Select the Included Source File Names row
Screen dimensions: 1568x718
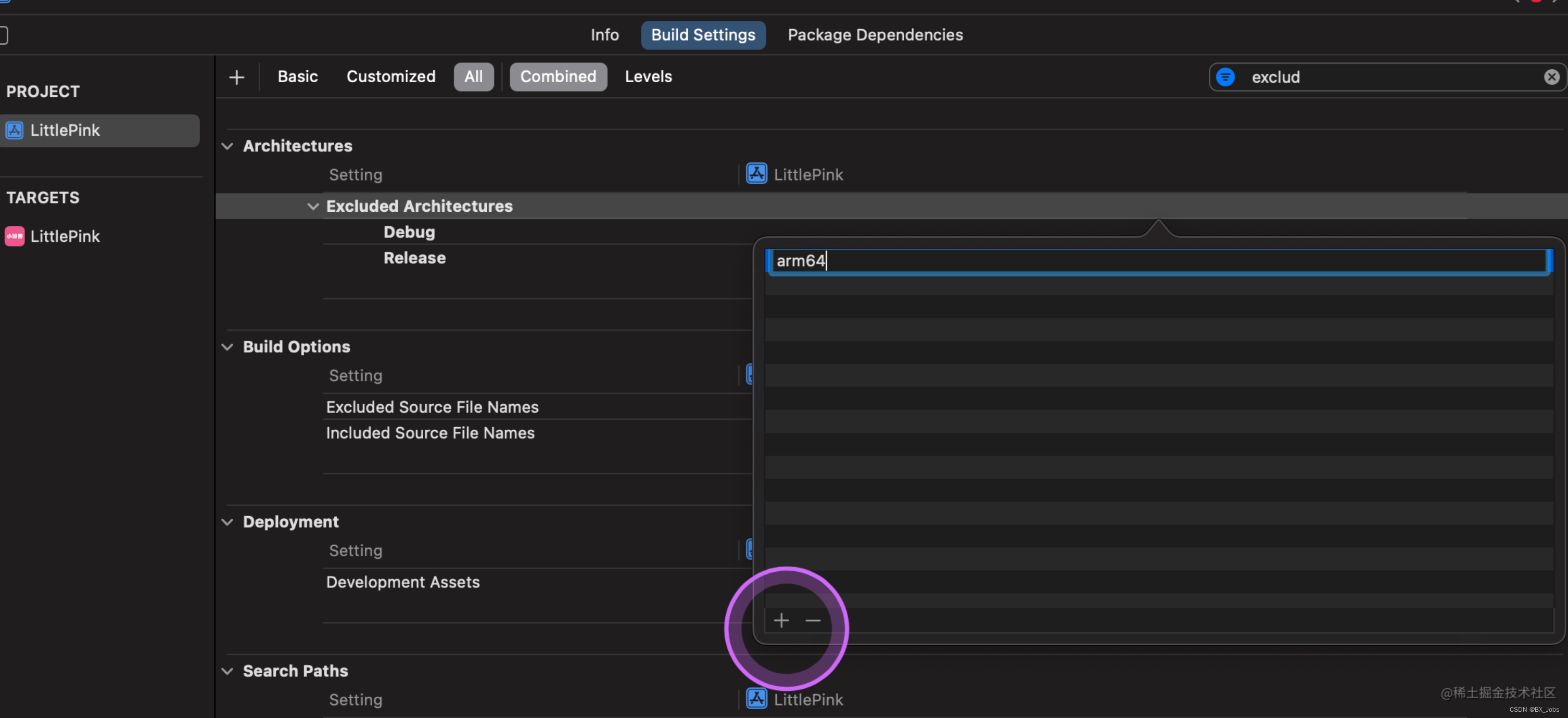coord(431,433)
